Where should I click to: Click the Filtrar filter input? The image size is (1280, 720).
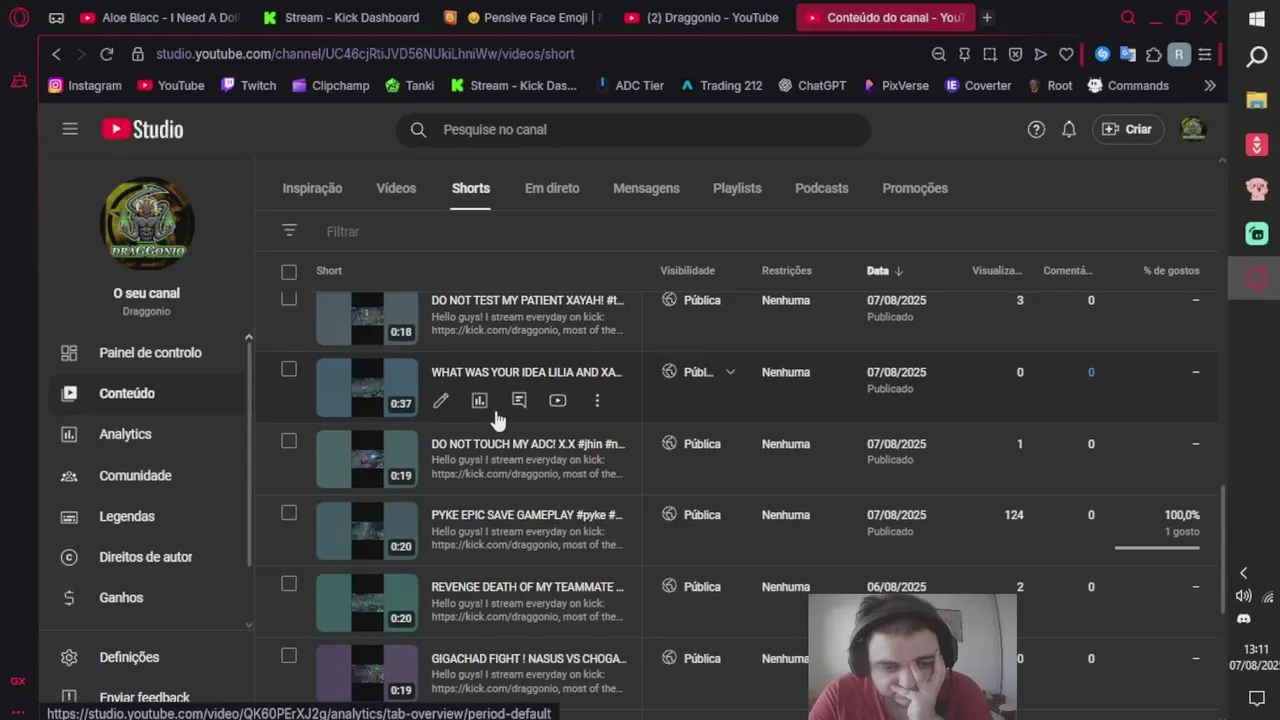[x=343, y=231]
